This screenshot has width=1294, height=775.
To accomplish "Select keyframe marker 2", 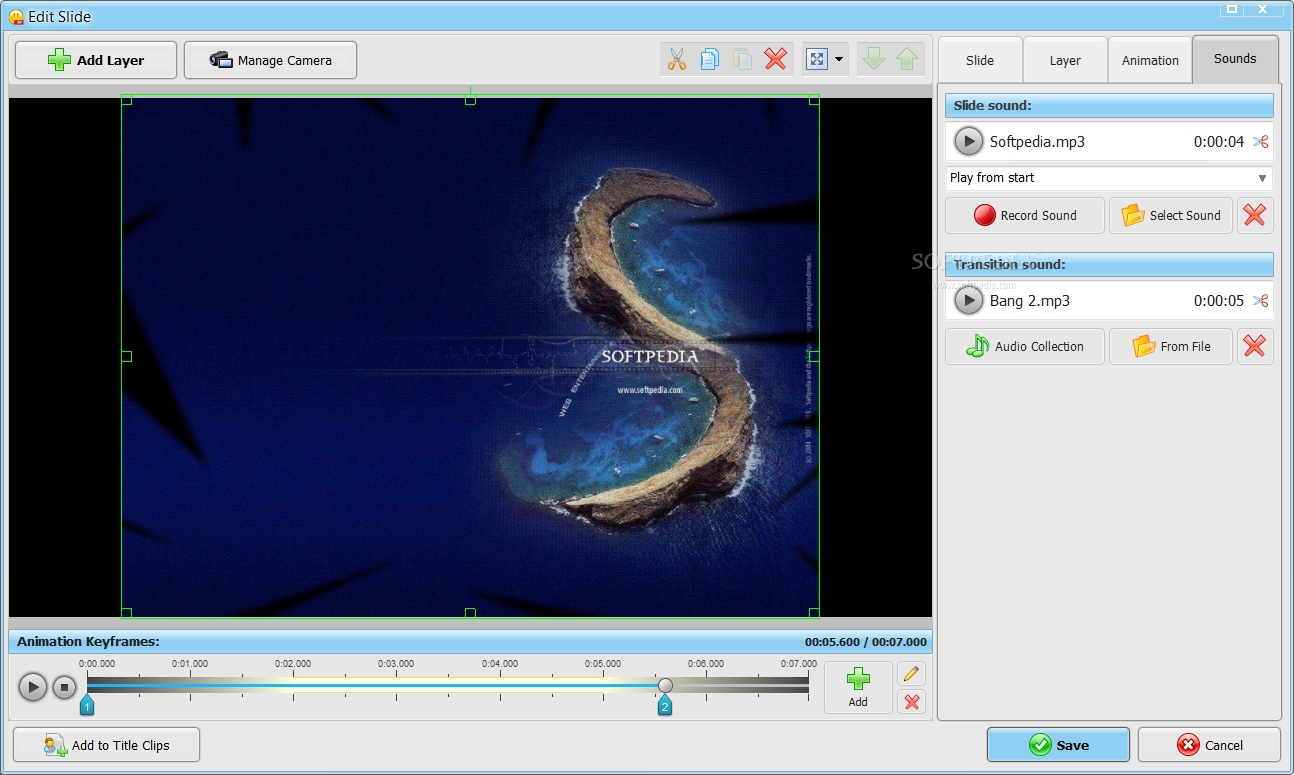I will pos(664,706).
